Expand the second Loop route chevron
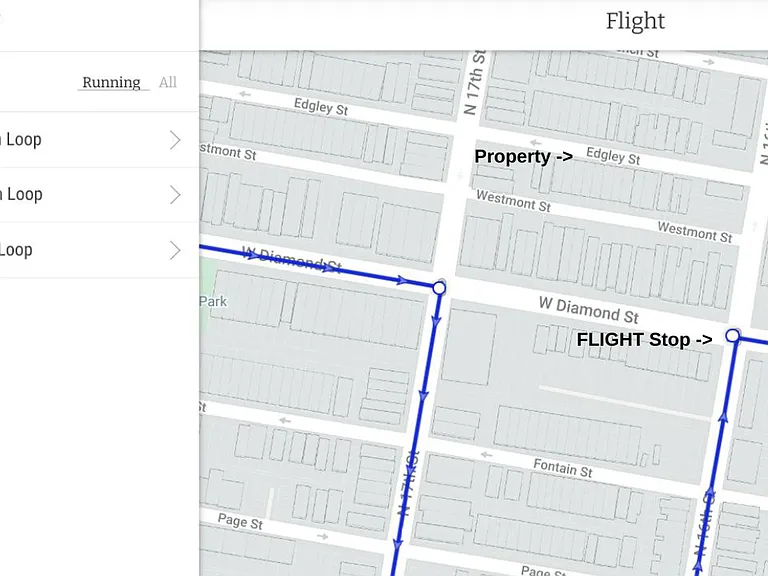 click(x=175, y=195)
